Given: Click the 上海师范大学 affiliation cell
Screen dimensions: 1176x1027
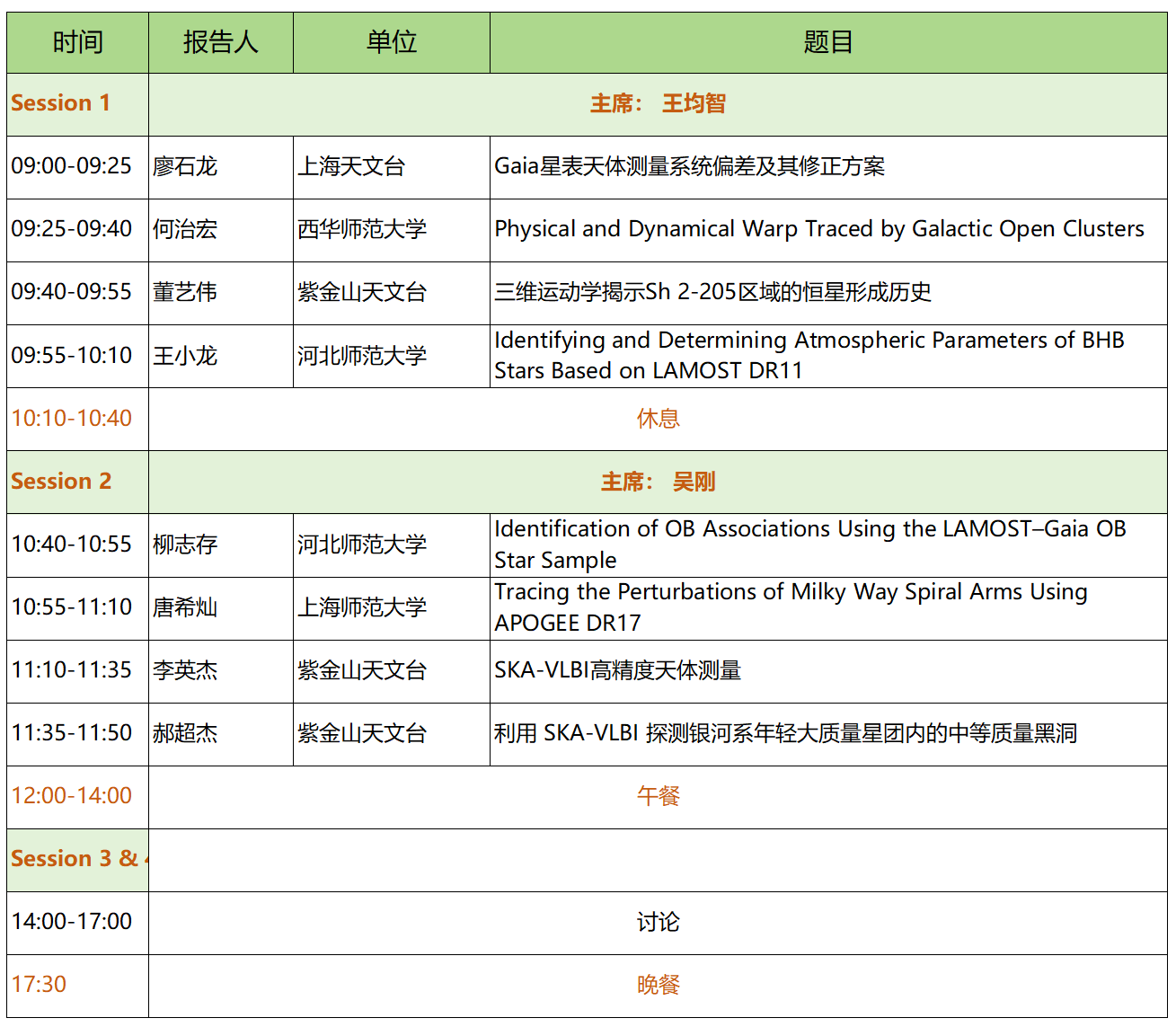Looking at the screenshot, I should tap(362, 607).
